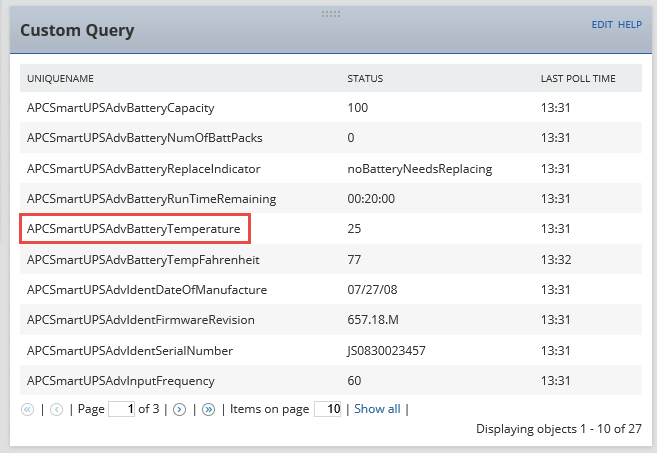Image resolution: width=657 pixels, height=453 pixels.
Task: Click the manufacture date 07/27/08
Action: [x=372, y=290]
